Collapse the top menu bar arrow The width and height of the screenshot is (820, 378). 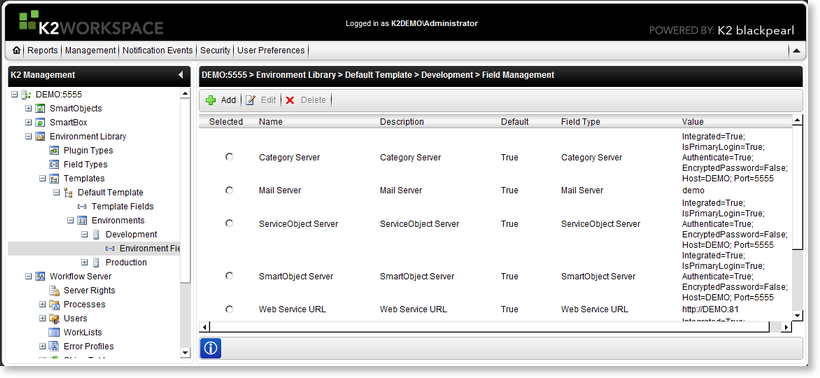coord(796,51)
